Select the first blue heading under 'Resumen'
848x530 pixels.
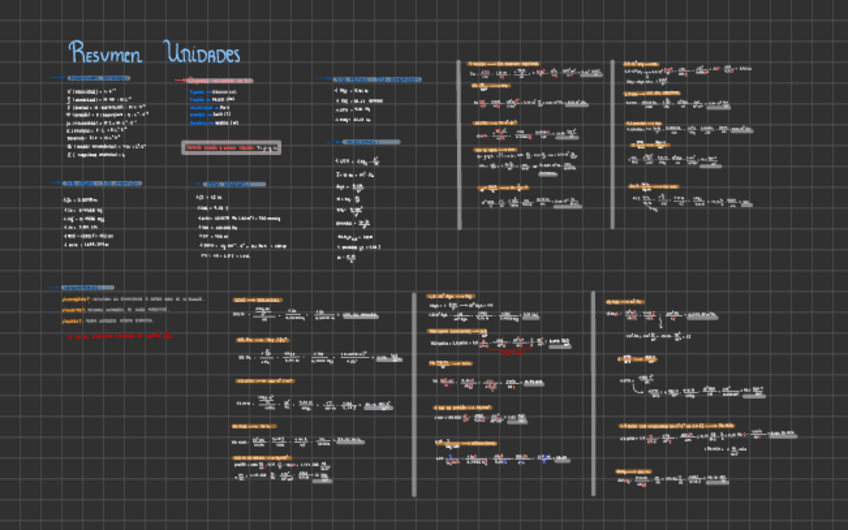coord(100,78)
